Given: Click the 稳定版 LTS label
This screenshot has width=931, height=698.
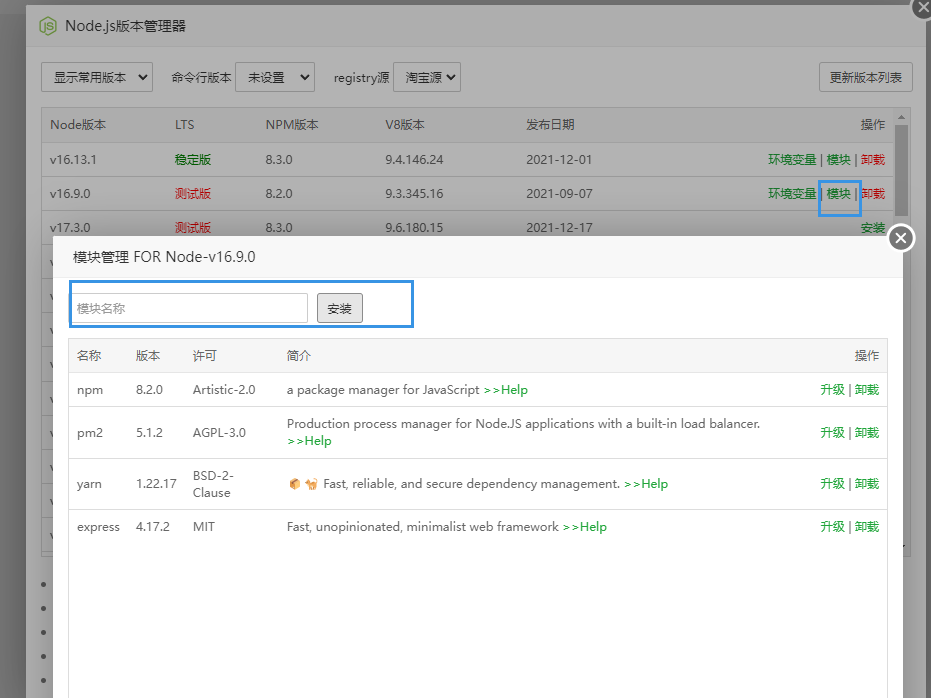Looking at the screenshot, I should pos(193,160).
